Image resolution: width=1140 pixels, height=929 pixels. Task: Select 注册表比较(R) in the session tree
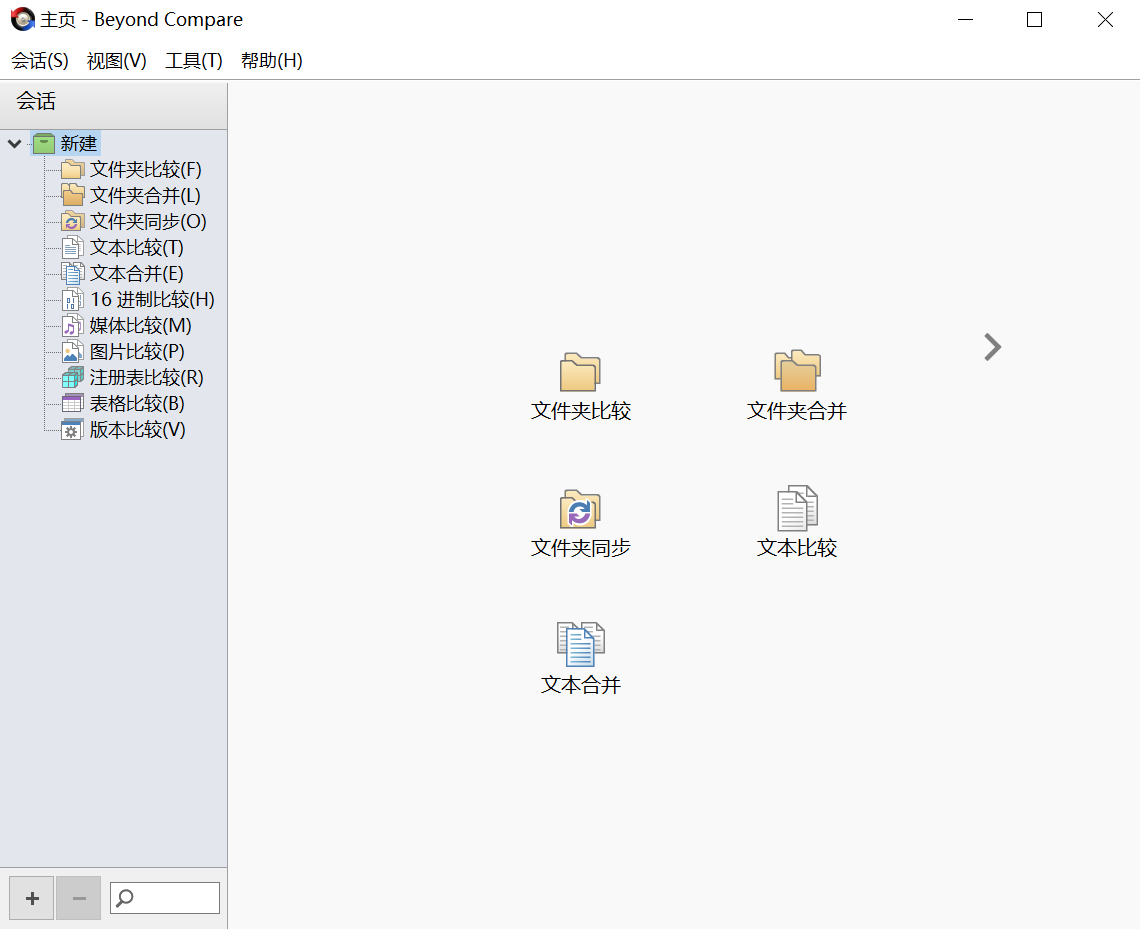[146, 377]
